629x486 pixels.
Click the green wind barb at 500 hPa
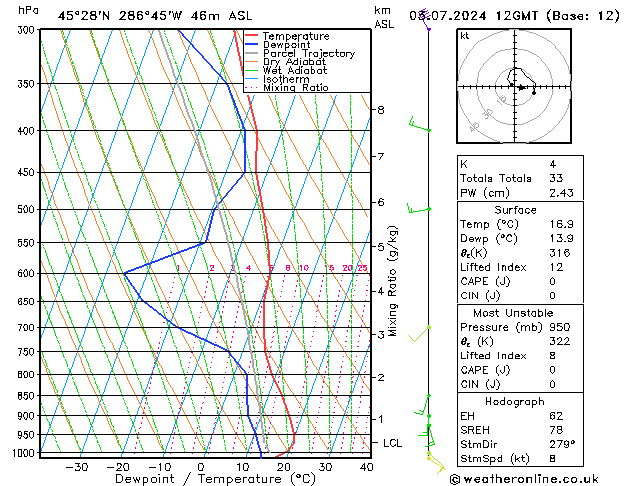pos(419,208)
